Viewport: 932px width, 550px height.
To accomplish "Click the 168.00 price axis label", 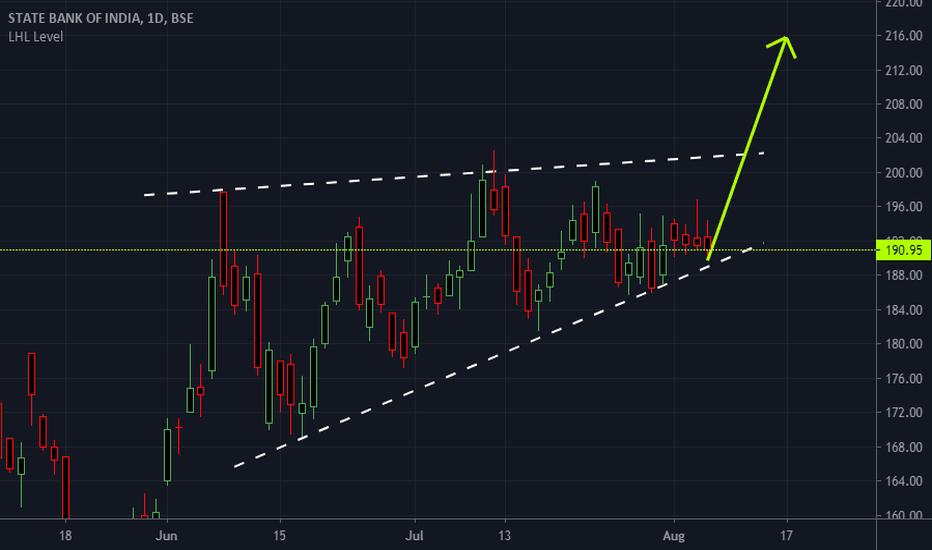I will 903,447.
